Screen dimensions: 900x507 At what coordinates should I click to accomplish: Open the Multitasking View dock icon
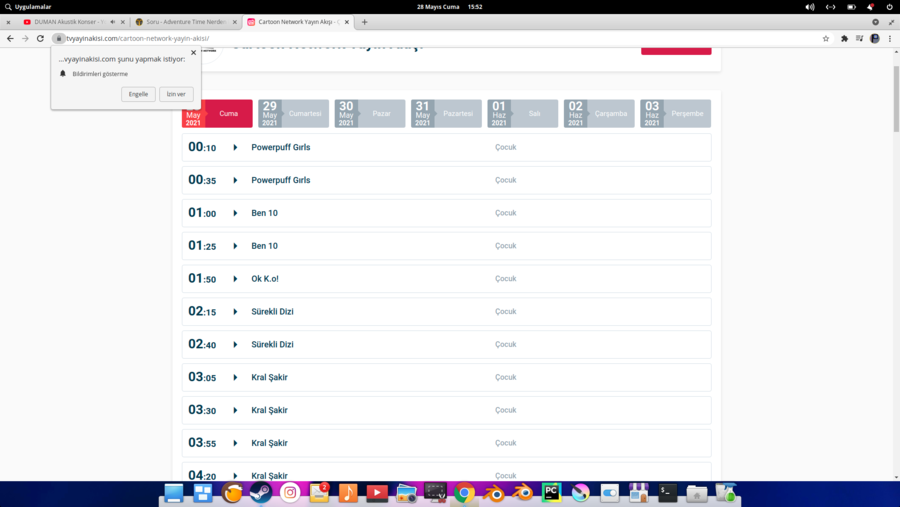[x=203, y=493]
